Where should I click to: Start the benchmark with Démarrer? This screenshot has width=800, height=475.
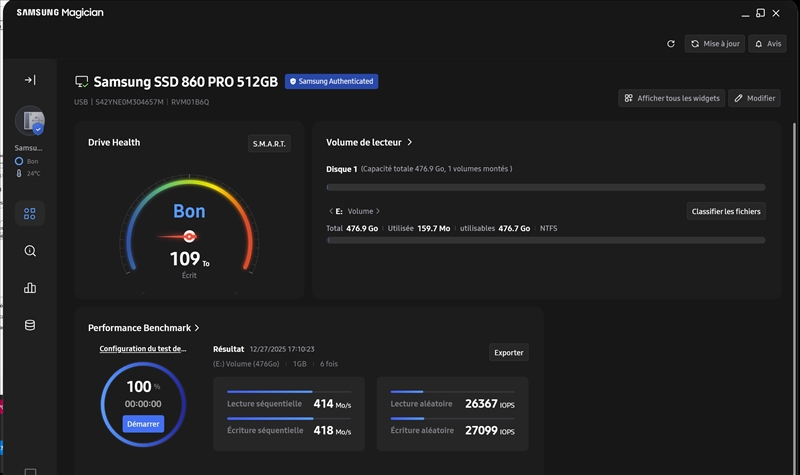[x=143, y=424]
